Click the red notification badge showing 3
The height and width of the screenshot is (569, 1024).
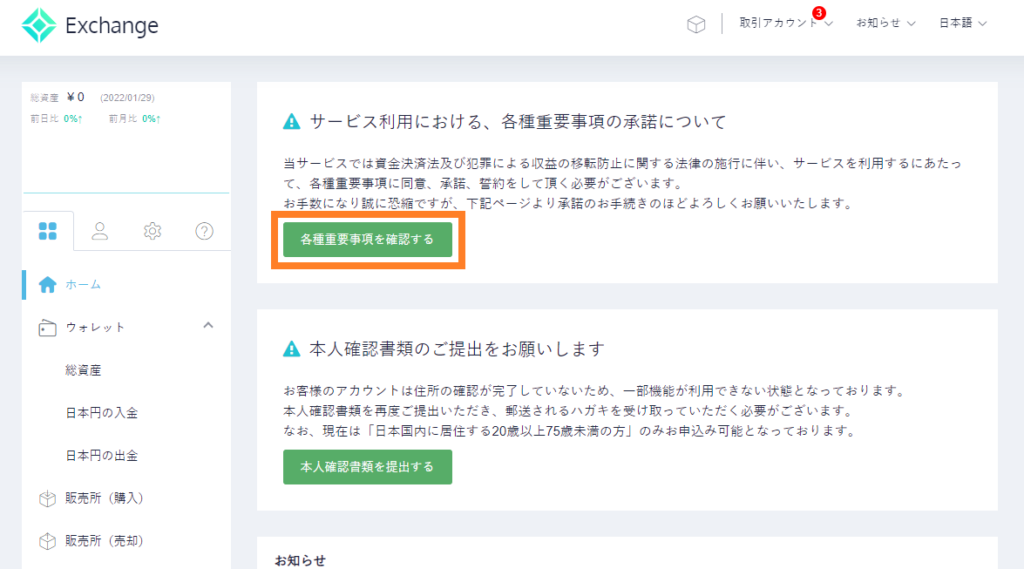[x=819, y=13]
